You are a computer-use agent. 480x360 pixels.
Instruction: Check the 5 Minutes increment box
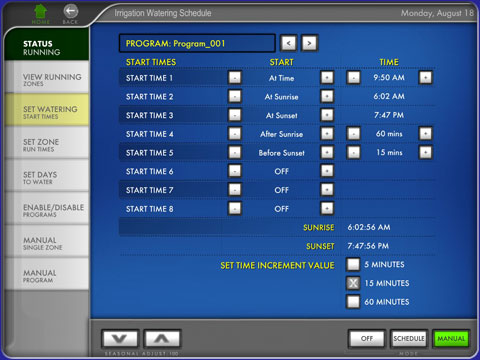point(353,264)
